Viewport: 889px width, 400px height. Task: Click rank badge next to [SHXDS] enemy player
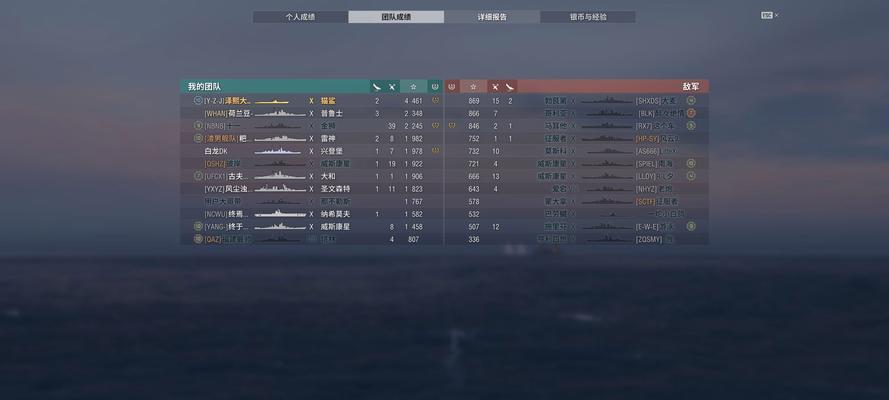click(x=691, y=100)
